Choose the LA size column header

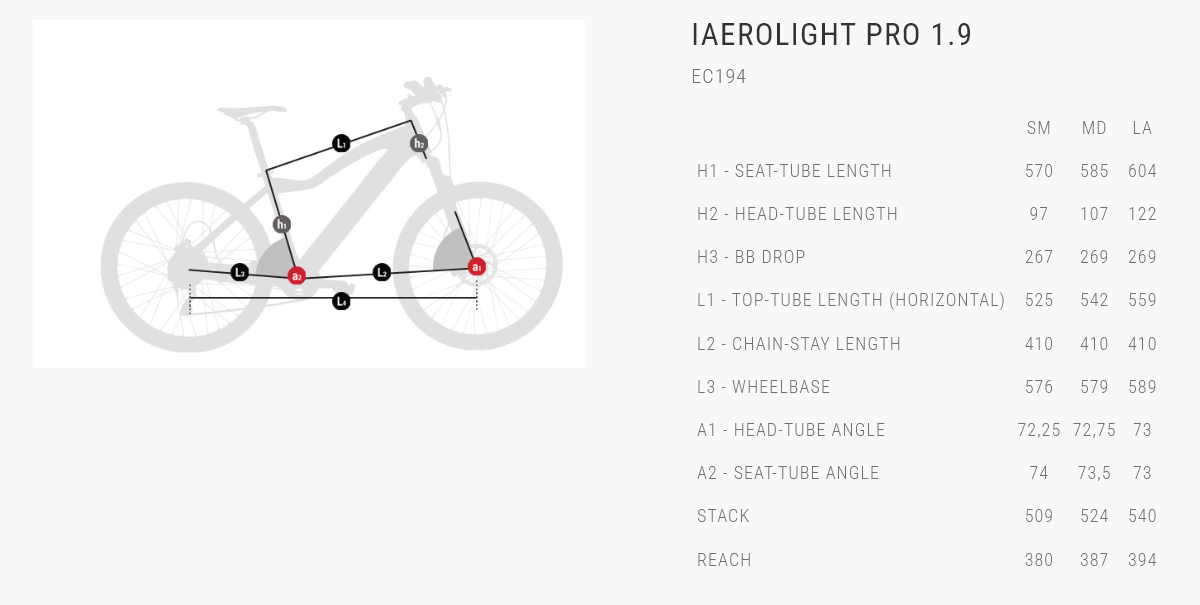[1142, 128]
